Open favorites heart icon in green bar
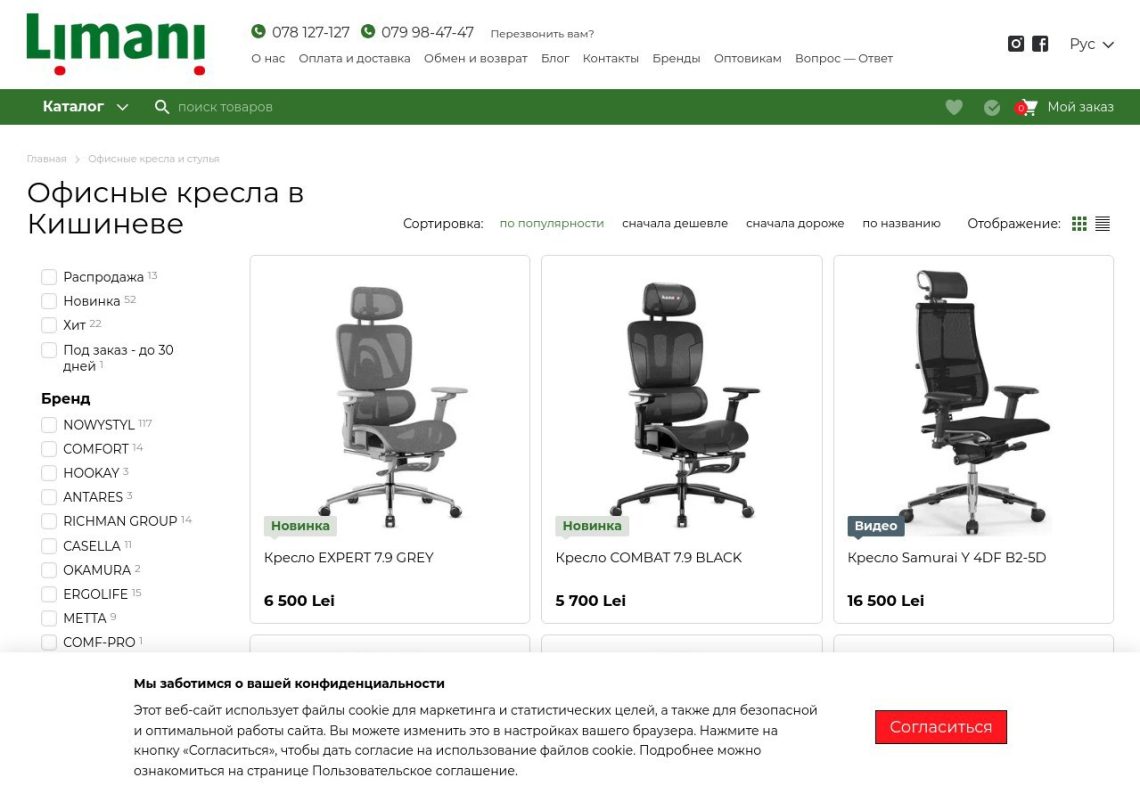 pos(954,107)
